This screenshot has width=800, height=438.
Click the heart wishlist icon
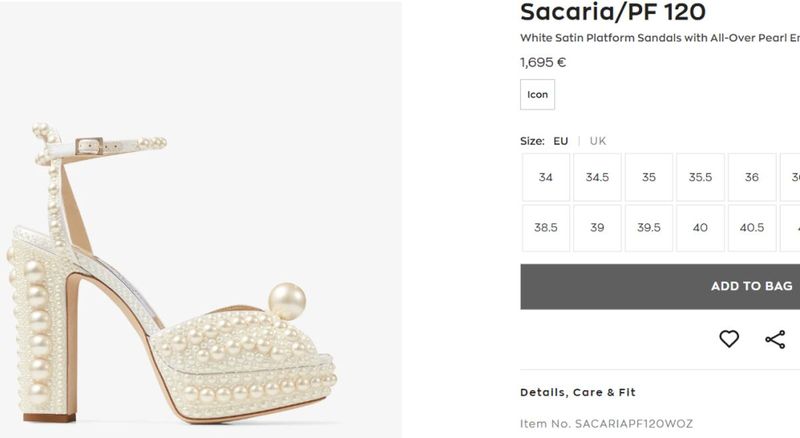tap(729, 339)
